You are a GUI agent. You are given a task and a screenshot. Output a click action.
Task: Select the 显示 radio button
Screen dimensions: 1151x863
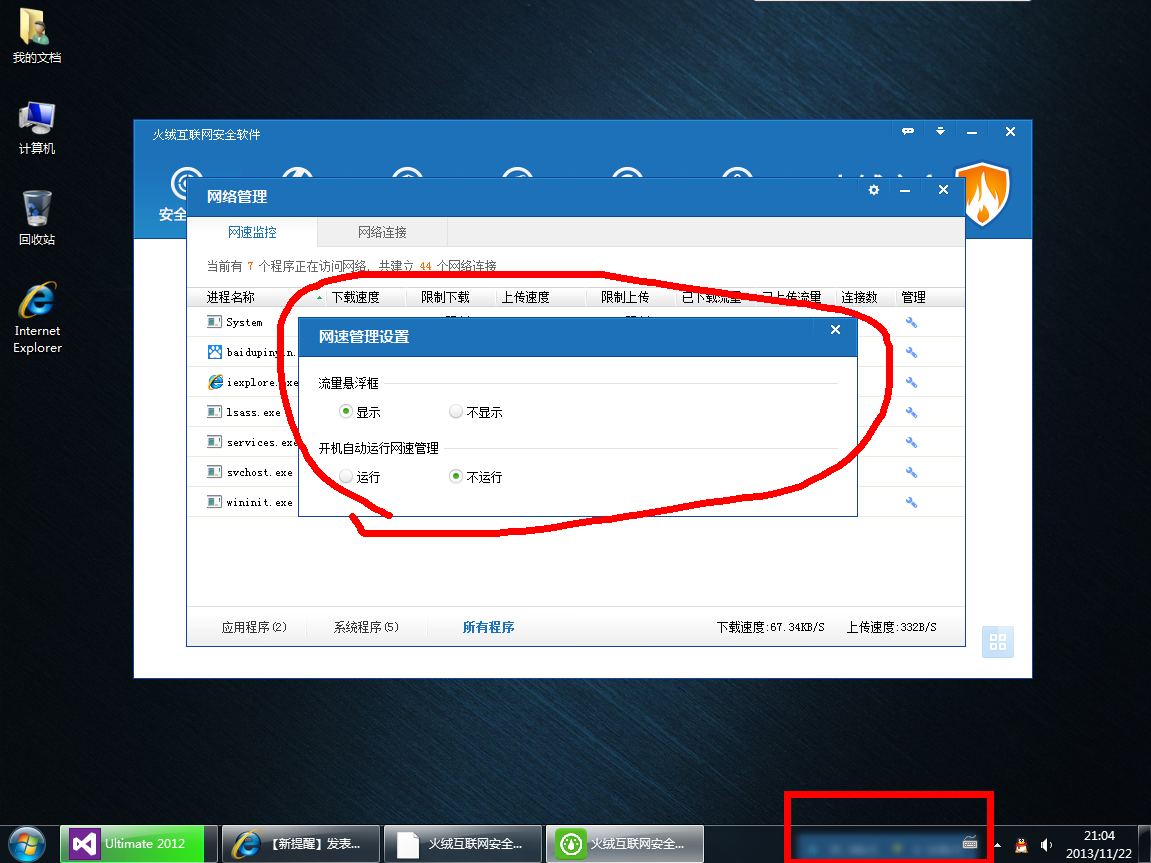pos(346,411)
